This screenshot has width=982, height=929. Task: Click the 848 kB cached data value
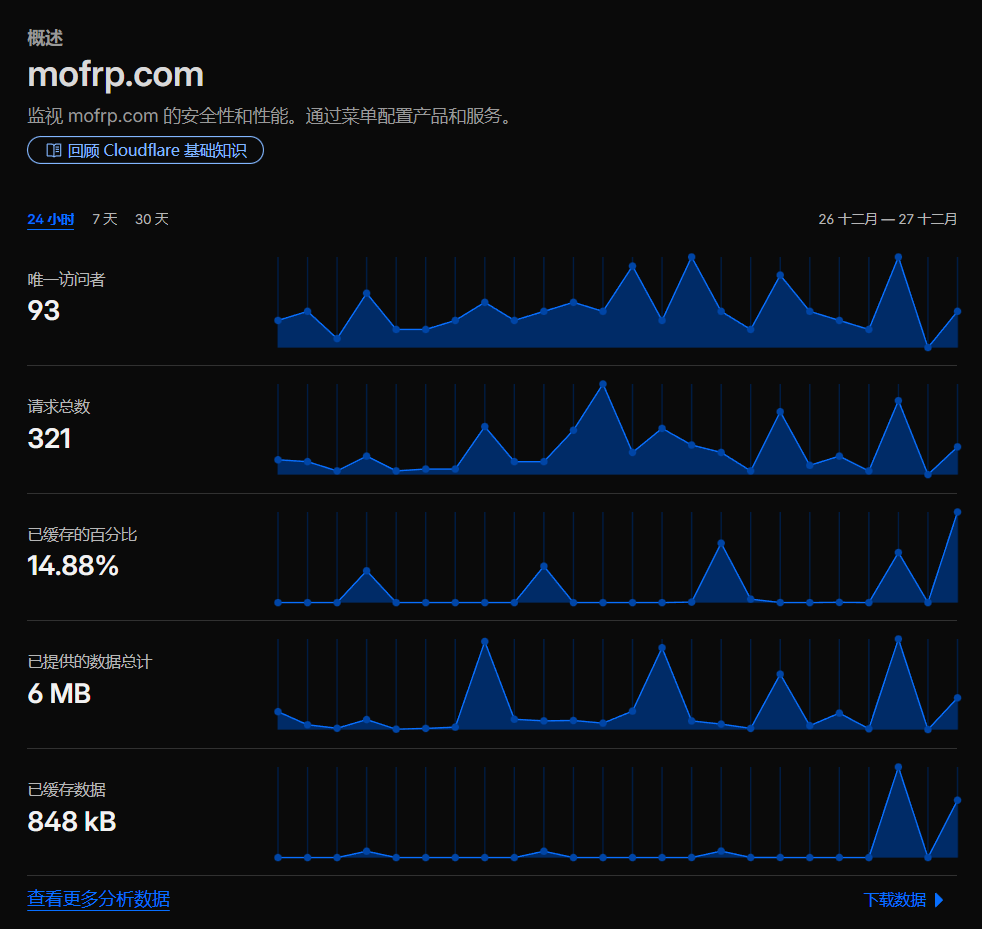[71, 823]
